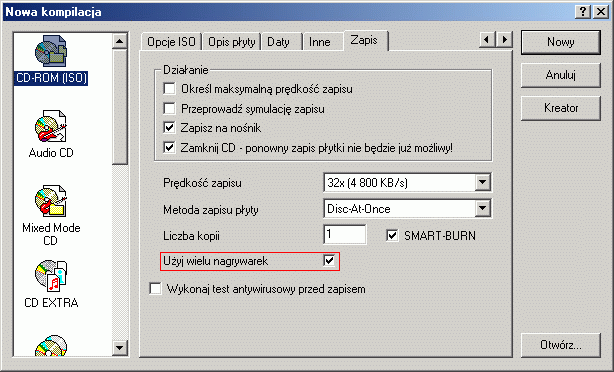
Task: Pick the Mixed Mode CD icon
Action: coord(51,215)
